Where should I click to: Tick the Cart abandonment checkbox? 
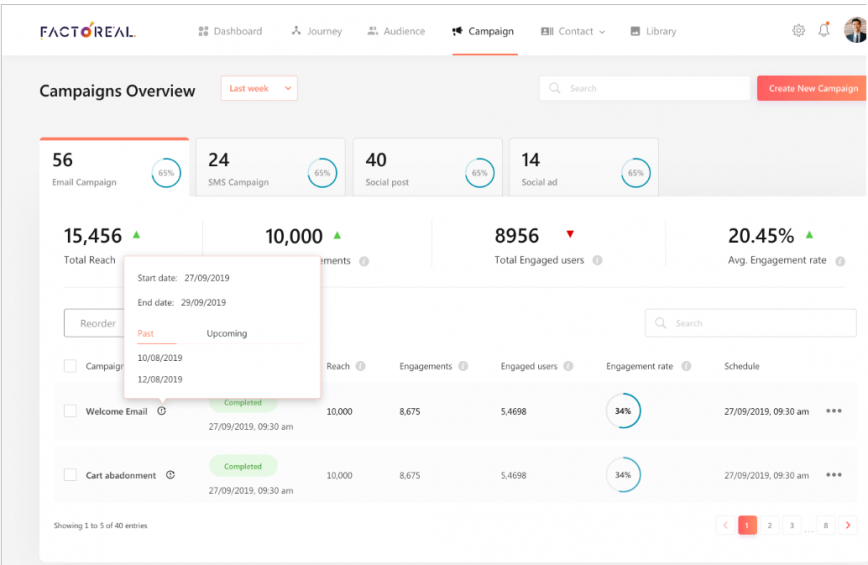70,475
